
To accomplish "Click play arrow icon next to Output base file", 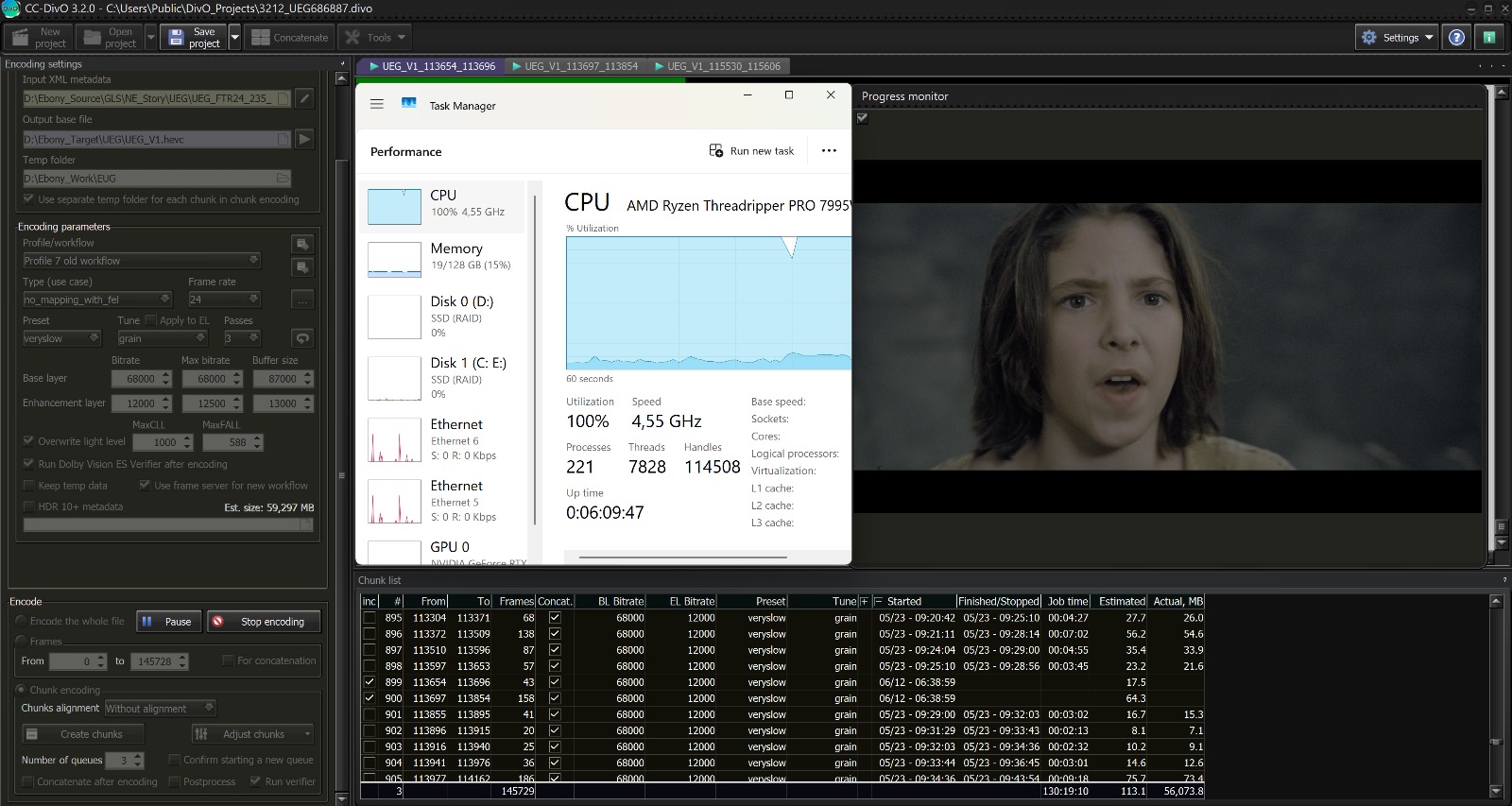I will point(304,139).
